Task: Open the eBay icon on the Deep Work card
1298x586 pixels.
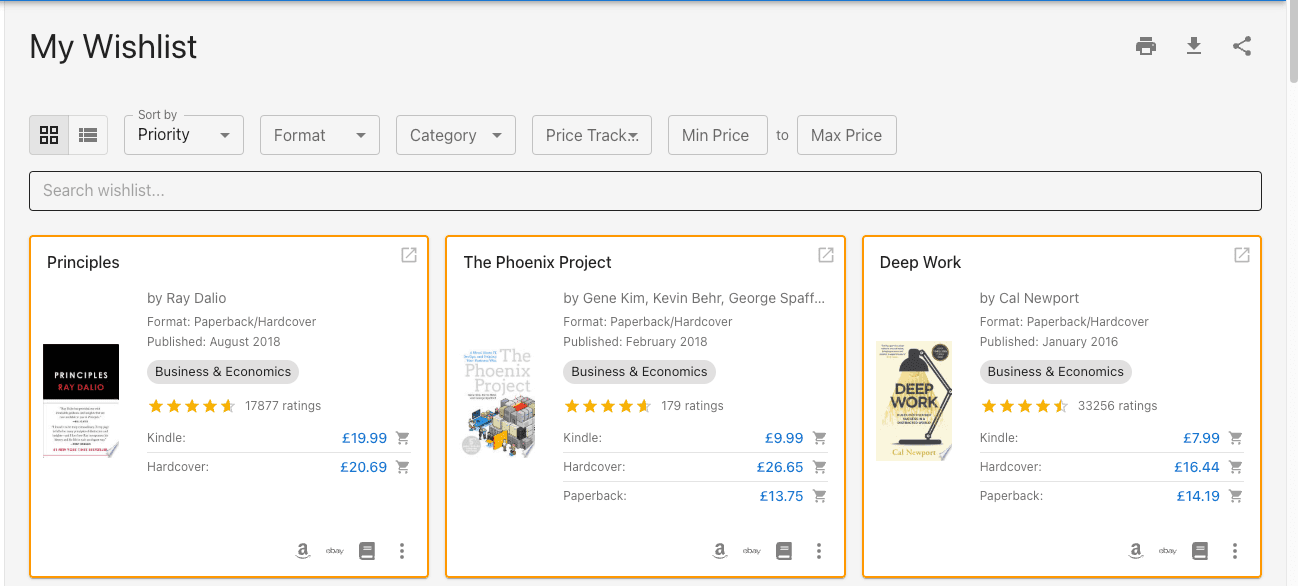Action: [x=1167, y=551]
